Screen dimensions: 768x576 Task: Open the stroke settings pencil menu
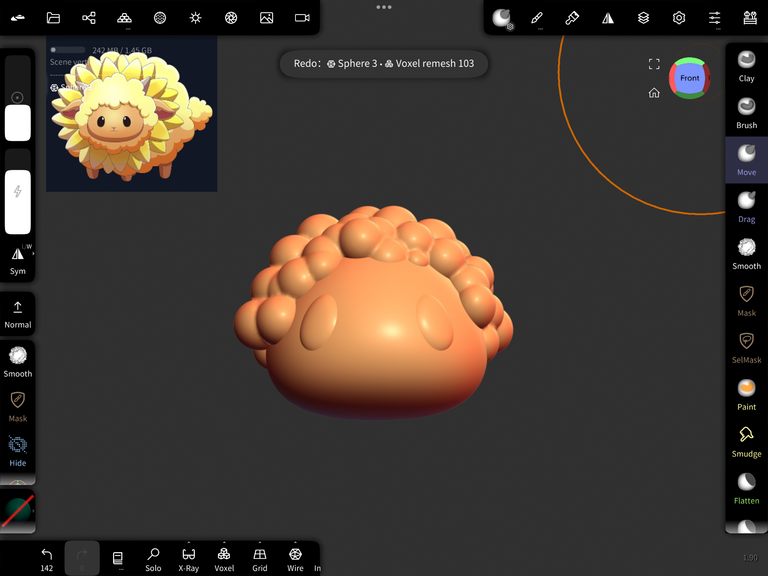(x=537, y=18)
